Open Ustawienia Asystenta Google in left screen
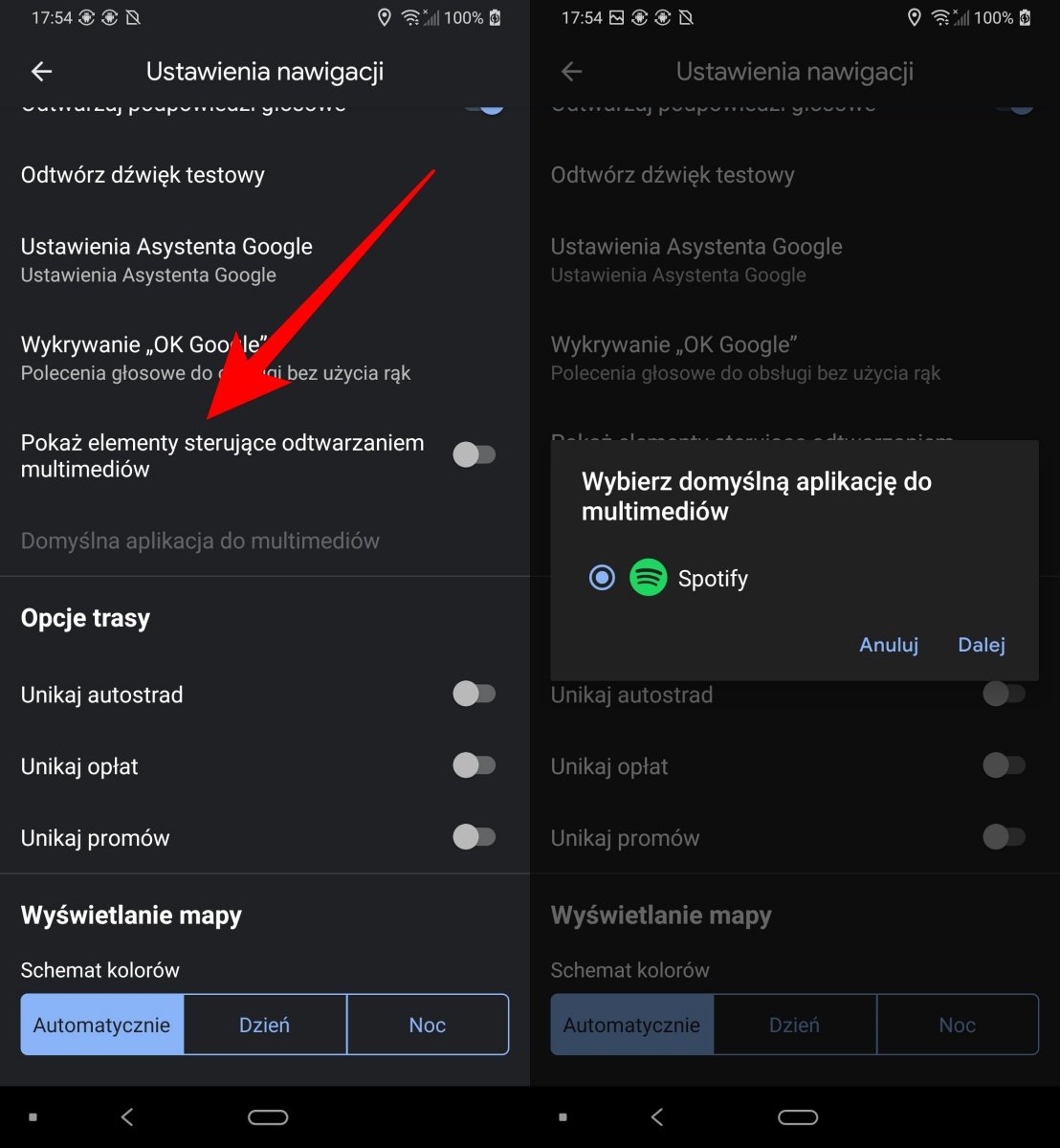 tap(265, 260)
